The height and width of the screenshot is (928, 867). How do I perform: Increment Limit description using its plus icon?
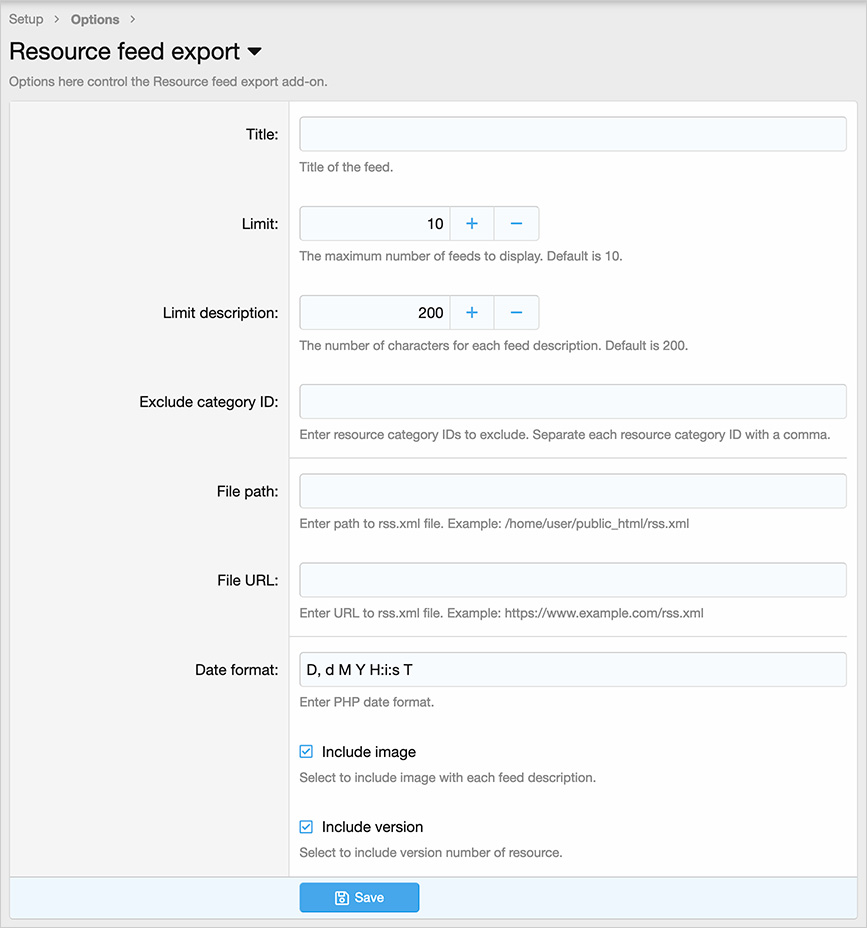(471, 312)
